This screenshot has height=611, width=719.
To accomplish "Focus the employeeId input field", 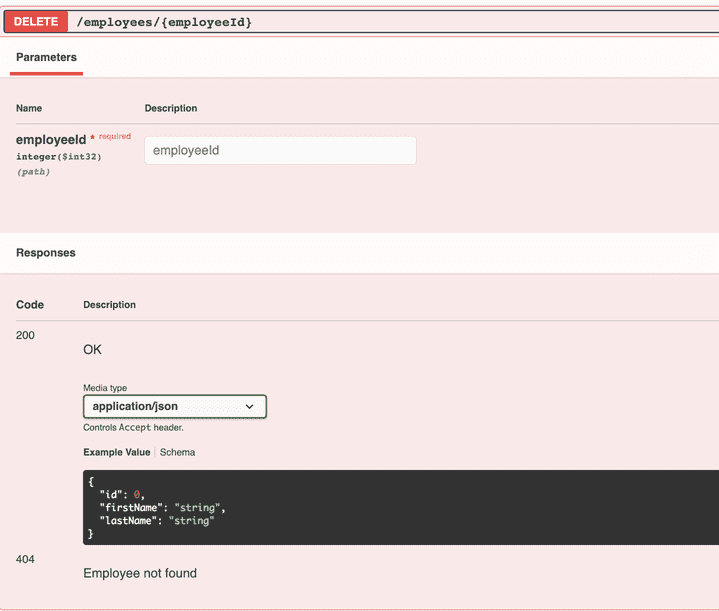I will [280, 150].
